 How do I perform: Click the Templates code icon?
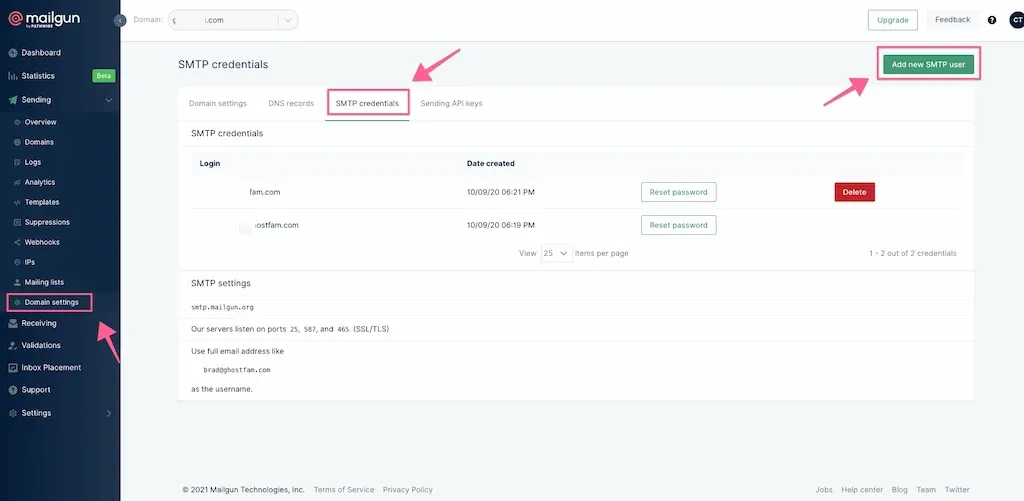18,202
